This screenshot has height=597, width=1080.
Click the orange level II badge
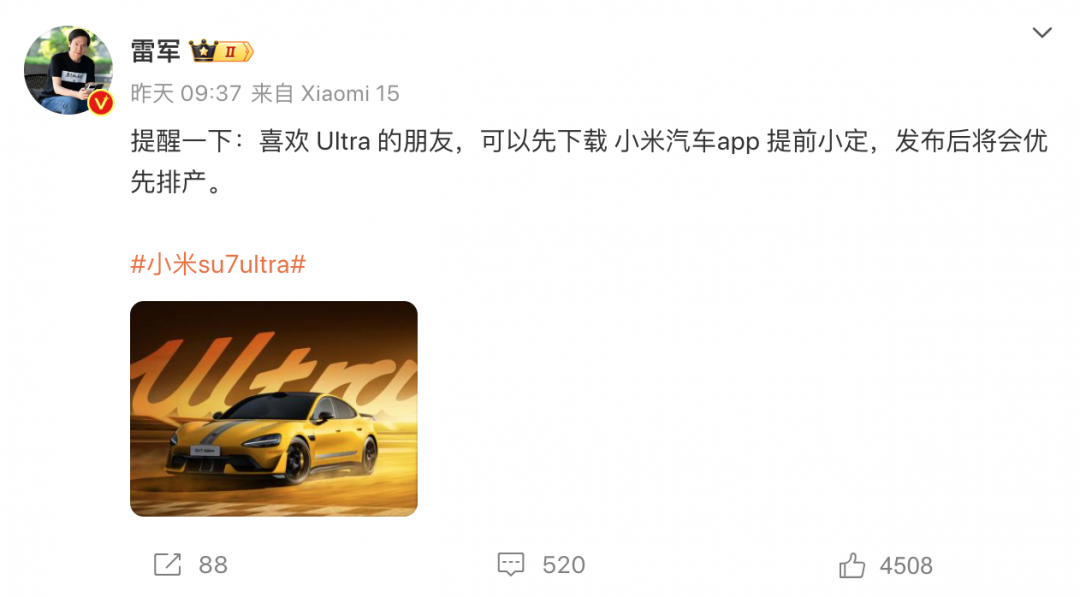pyautogui.click(x=234, y=52)
